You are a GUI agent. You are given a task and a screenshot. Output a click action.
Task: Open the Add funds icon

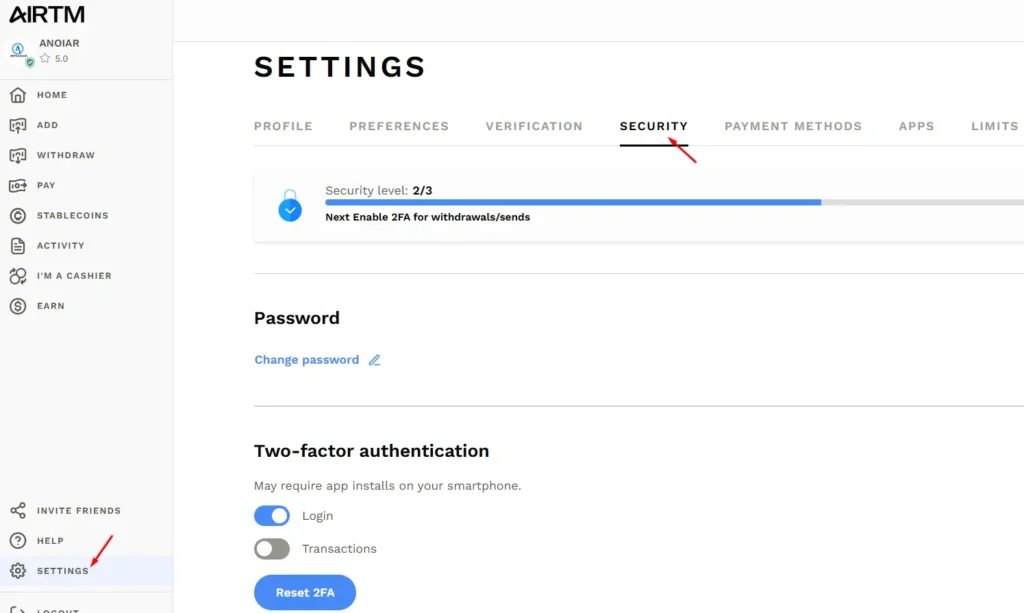[17, 125]
